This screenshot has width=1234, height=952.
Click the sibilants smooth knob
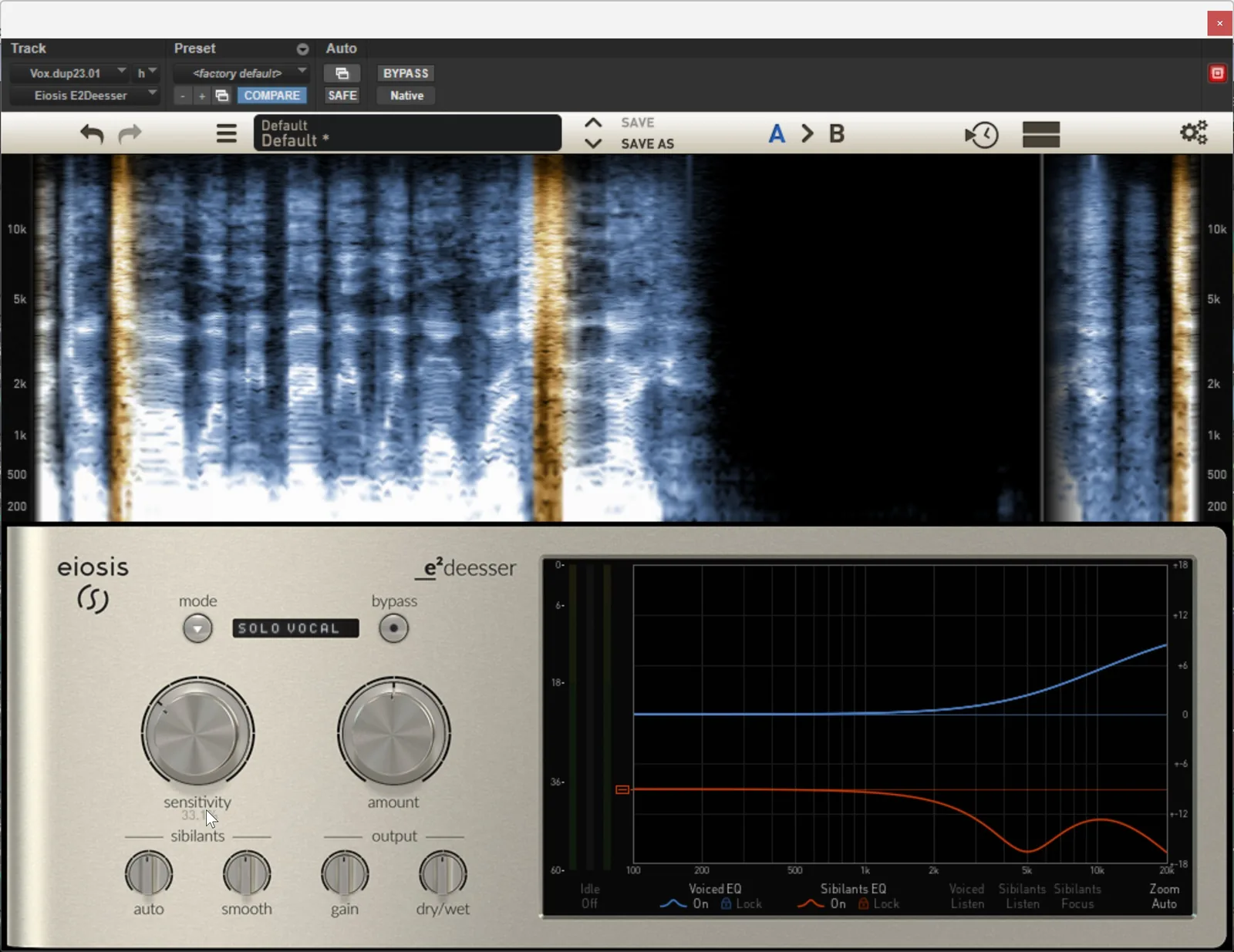pos(247,873)
